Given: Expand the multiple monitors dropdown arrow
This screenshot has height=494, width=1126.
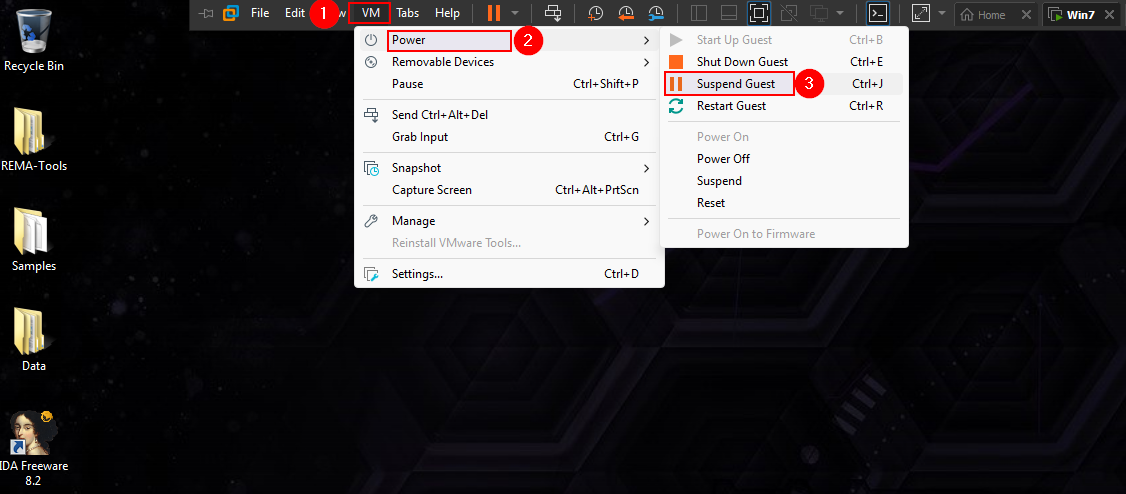Looking at the screenshot, I should pos(839,13).
